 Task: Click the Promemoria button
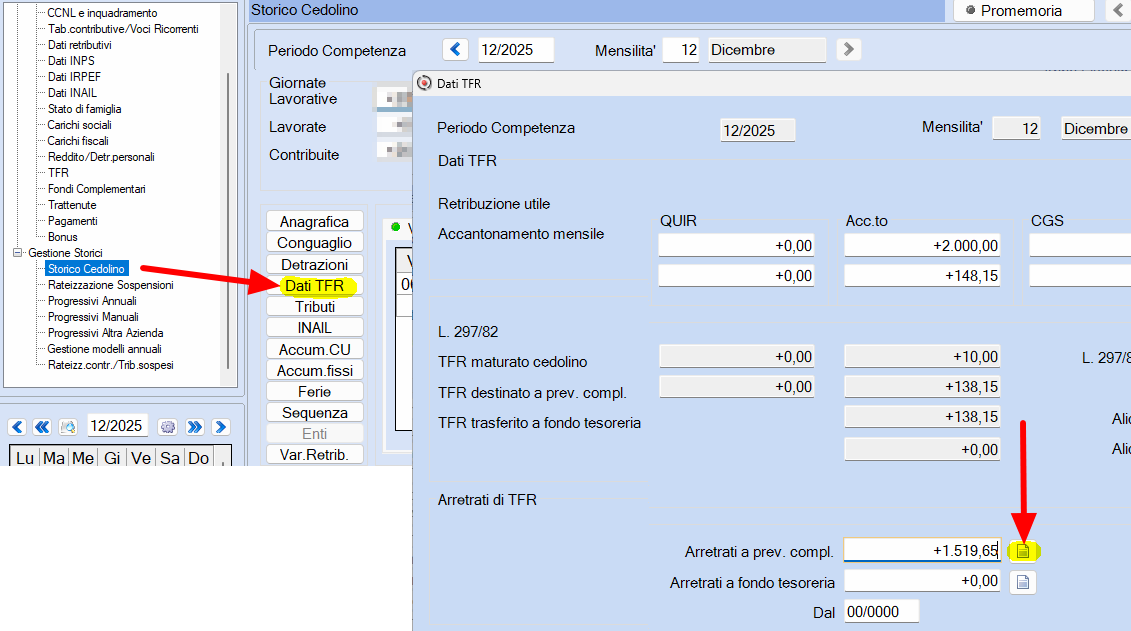(x=1024, y=10)
